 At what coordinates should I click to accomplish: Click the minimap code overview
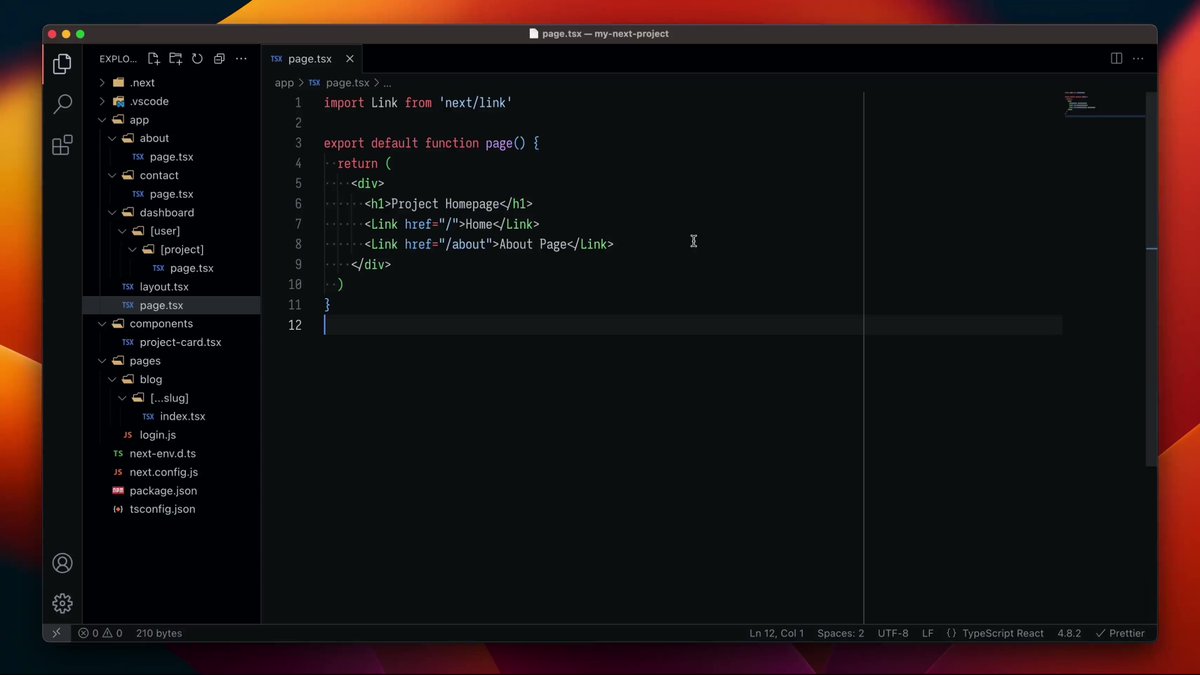1105,105
